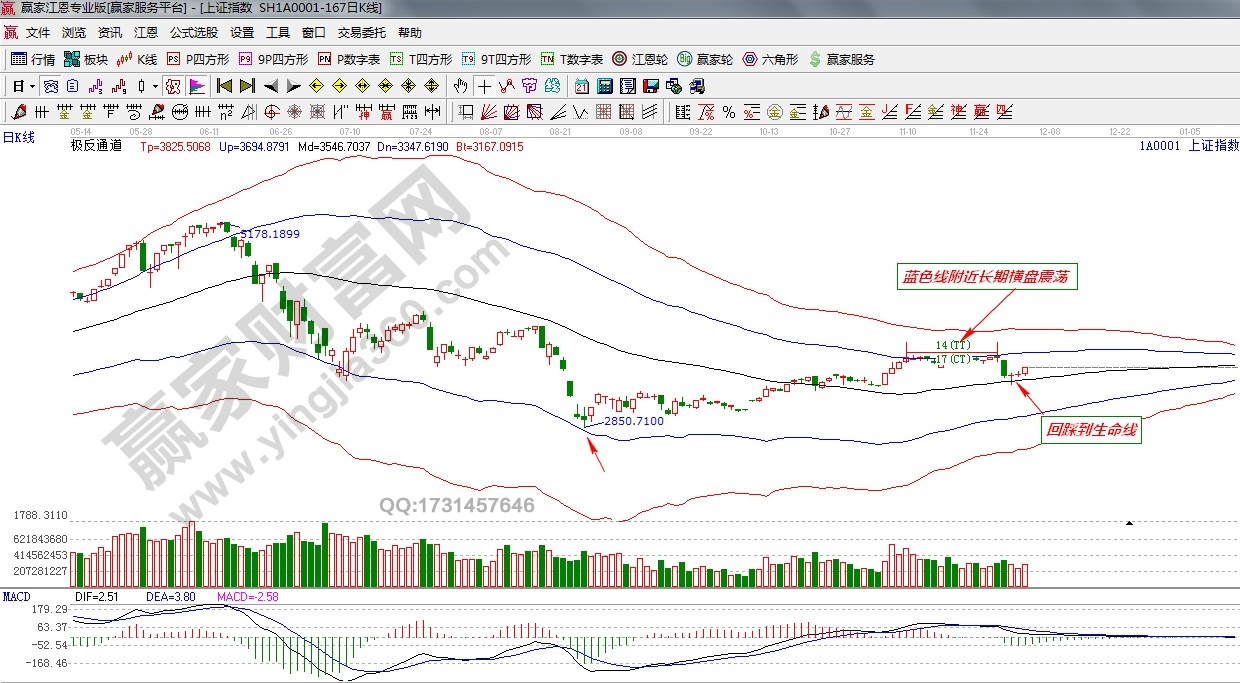The height and width of the screenshot is (683, 1240).
Task: Expand the candlestick style dropdown arrow
Action: (155, 86)
